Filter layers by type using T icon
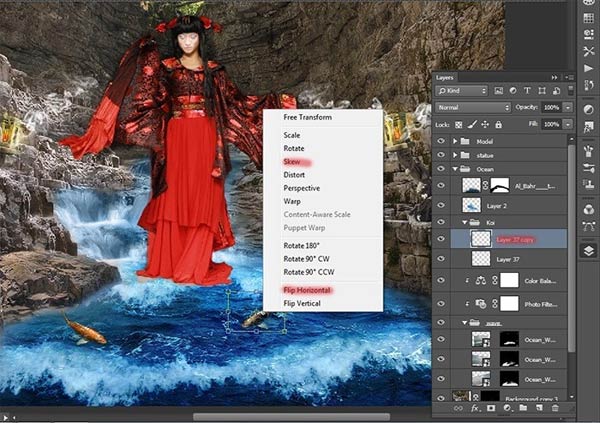Image resolution: width=600 pixels, height=423 pixels. point(527,91)
